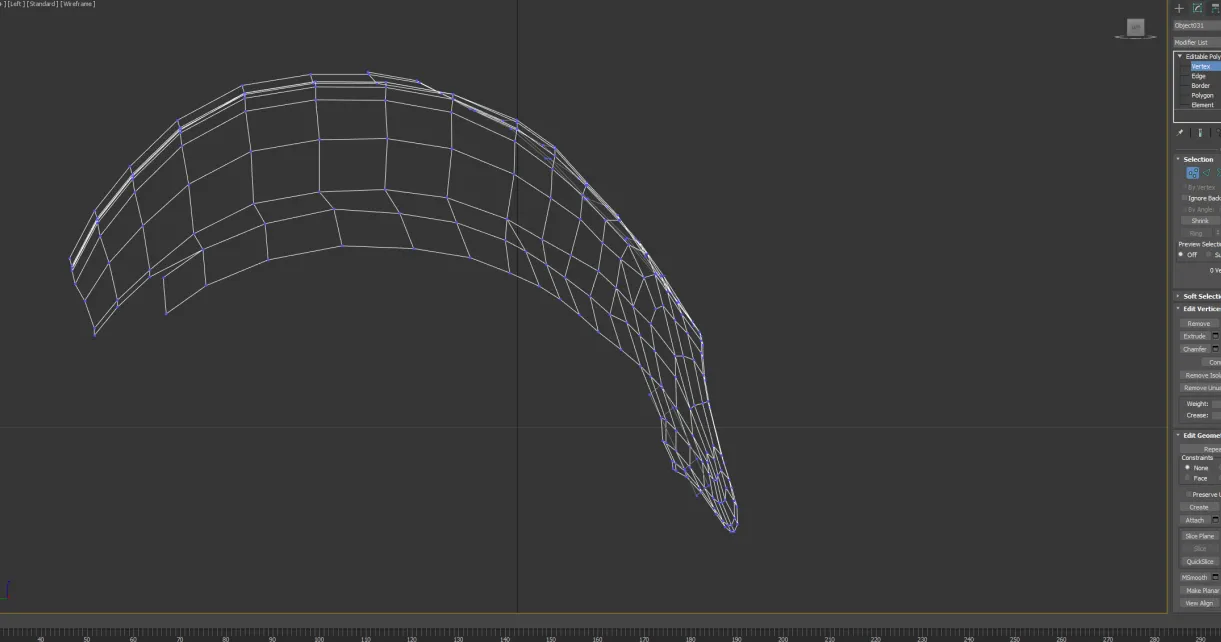This screenshot has height=642, width=1221.
Task: Click Remove Unused Map Verts button
Action: (x=1201, y=388)
